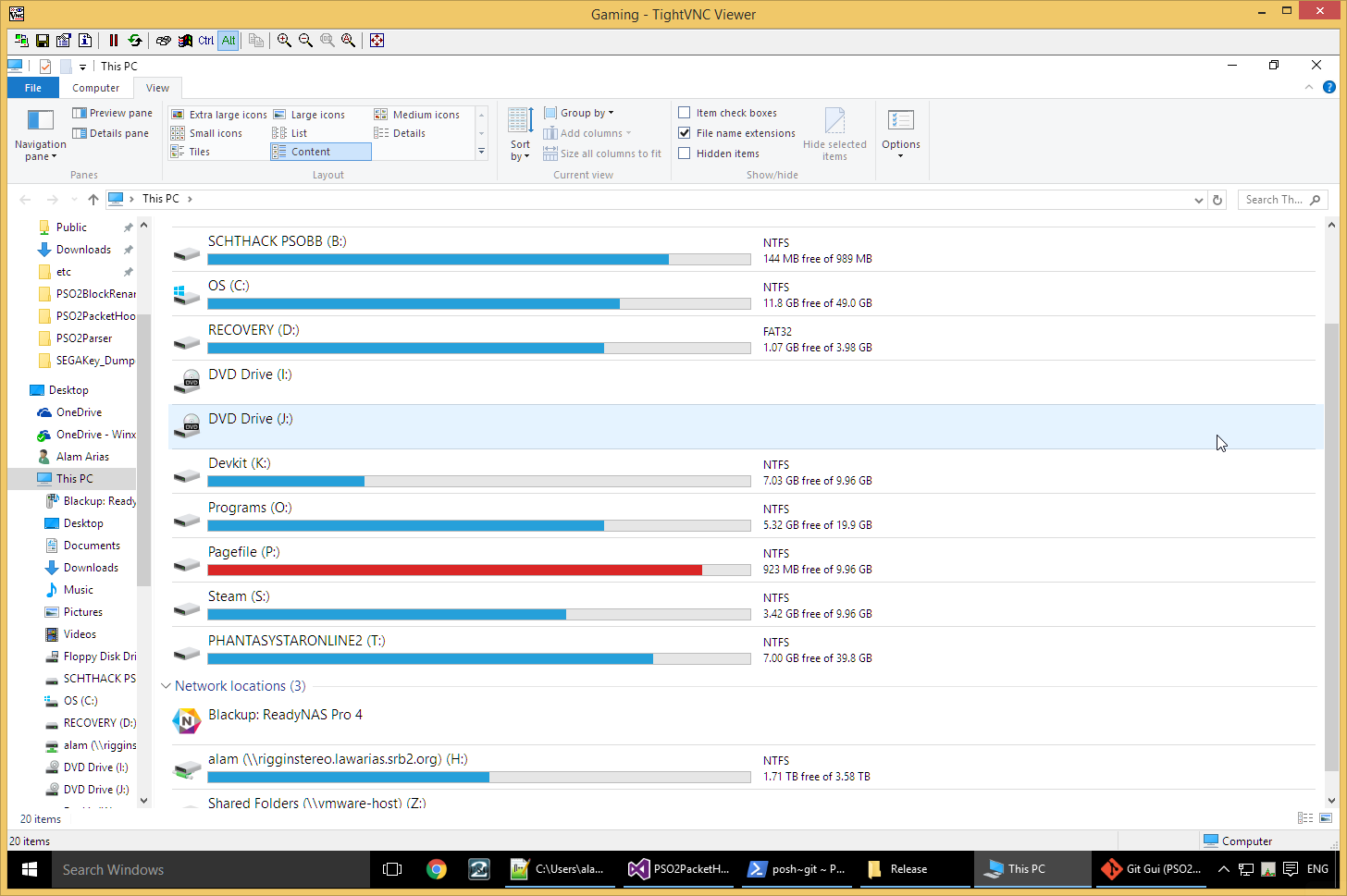
Task: Open TightVNC connection options icon
Action: (64, 40)
